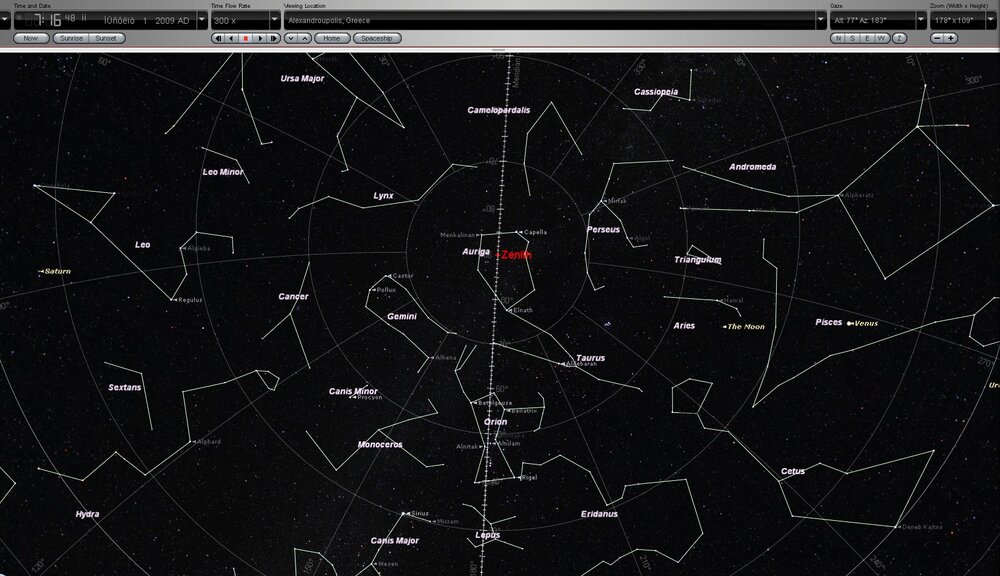Stop time flow with the red stop button
This screenshot has height=576, width=1000.
point(246,38)
